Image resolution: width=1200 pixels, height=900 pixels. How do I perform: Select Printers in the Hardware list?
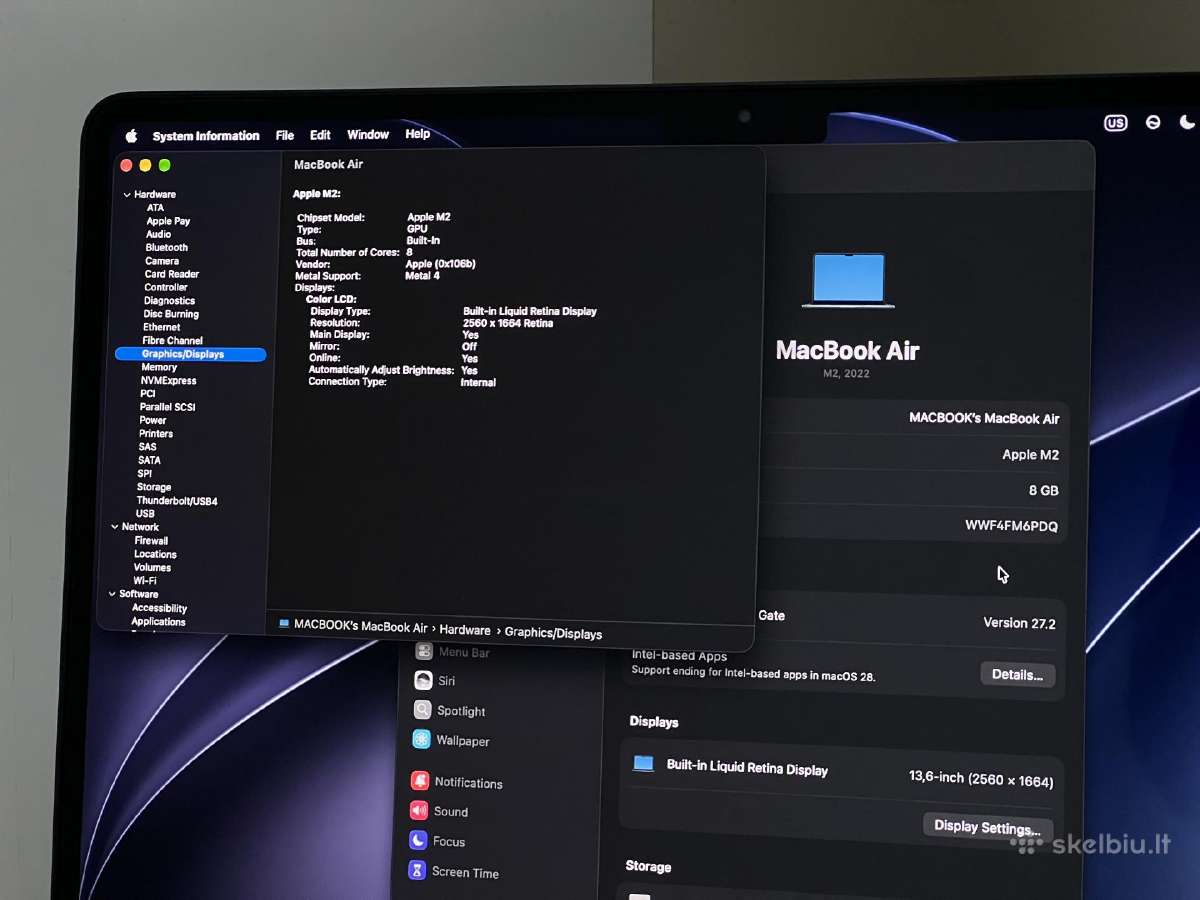point(156,434)
